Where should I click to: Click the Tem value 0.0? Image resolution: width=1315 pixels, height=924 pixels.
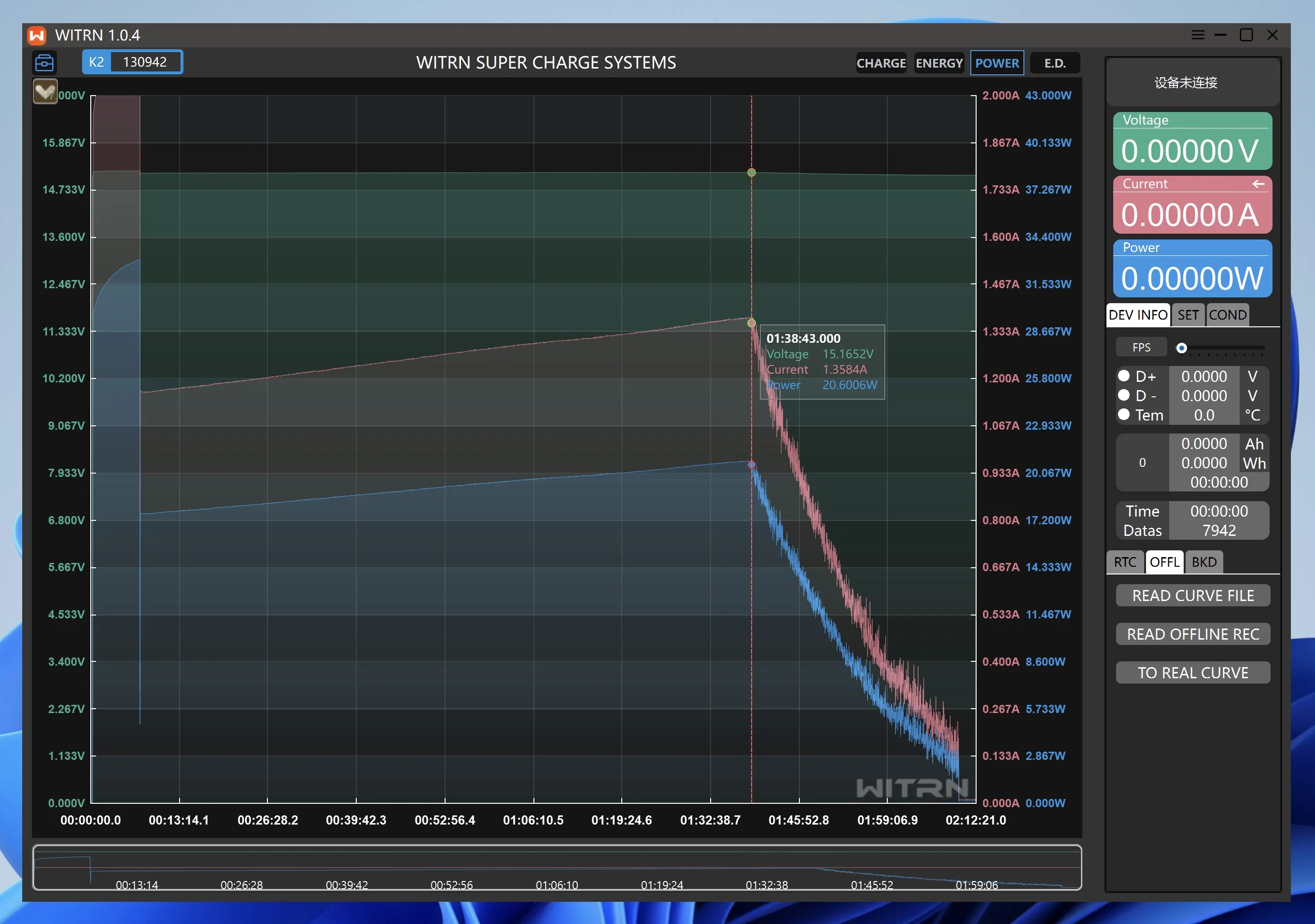tap(1204, 415)
